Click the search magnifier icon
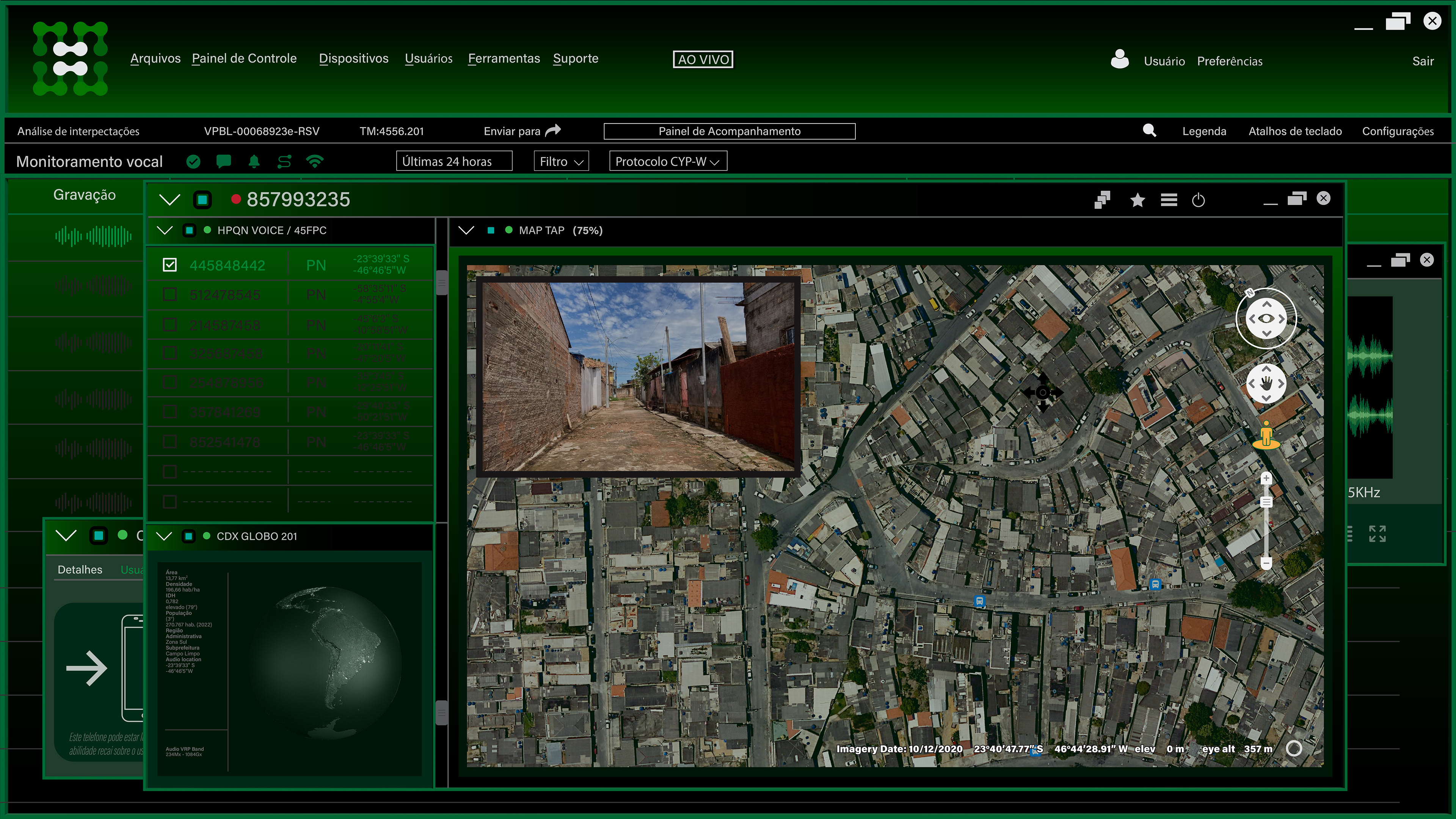The width and height of the screenshot is (1456, 819). tap(1149, 130)
